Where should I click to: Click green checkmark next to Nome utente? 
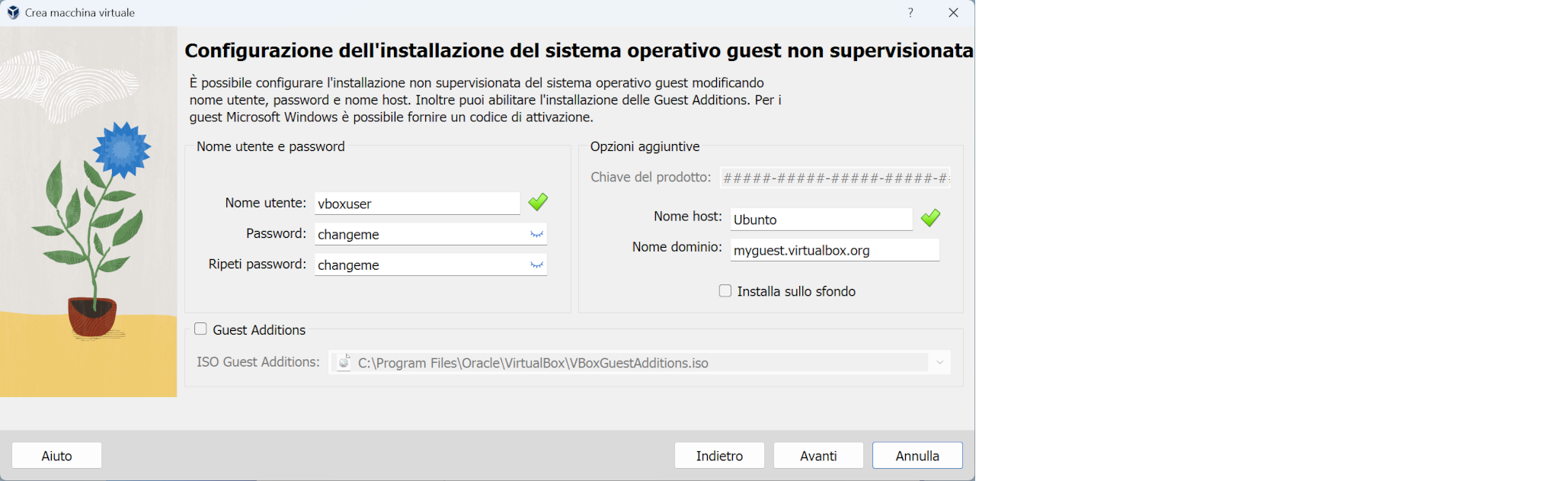538,202
